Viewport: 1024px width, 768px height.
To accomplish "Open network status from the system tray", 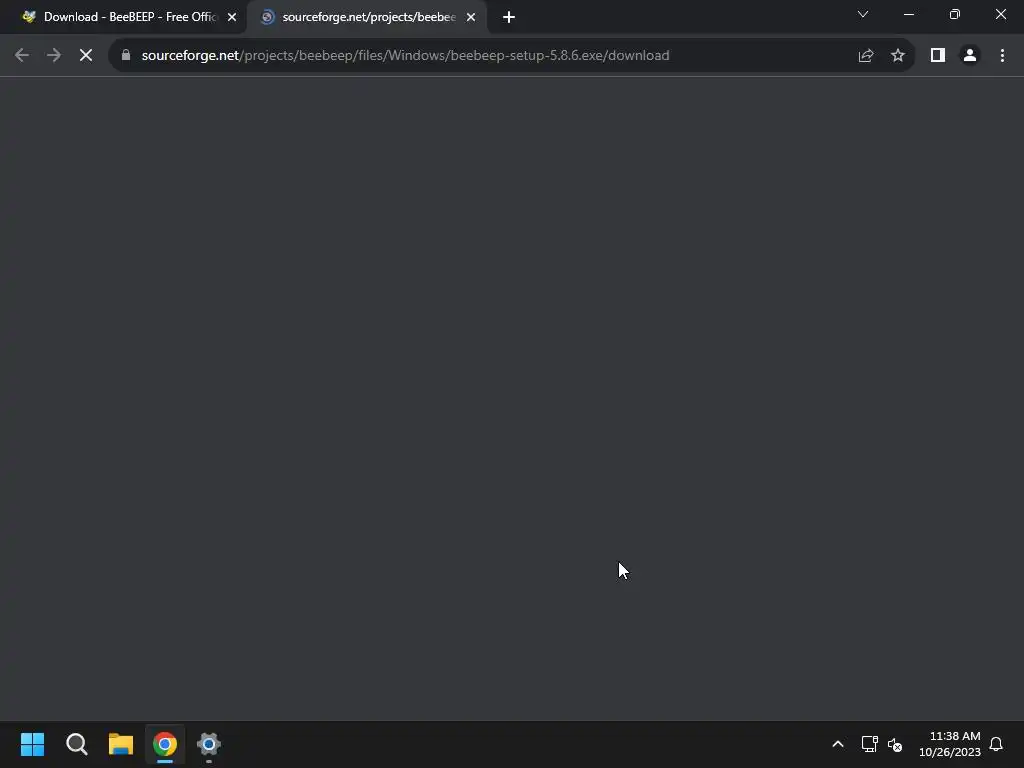I will [869, 744].
